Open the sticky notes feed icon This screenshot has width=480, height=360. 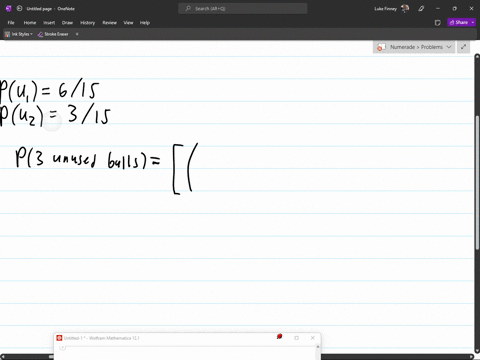coord(438,23)
